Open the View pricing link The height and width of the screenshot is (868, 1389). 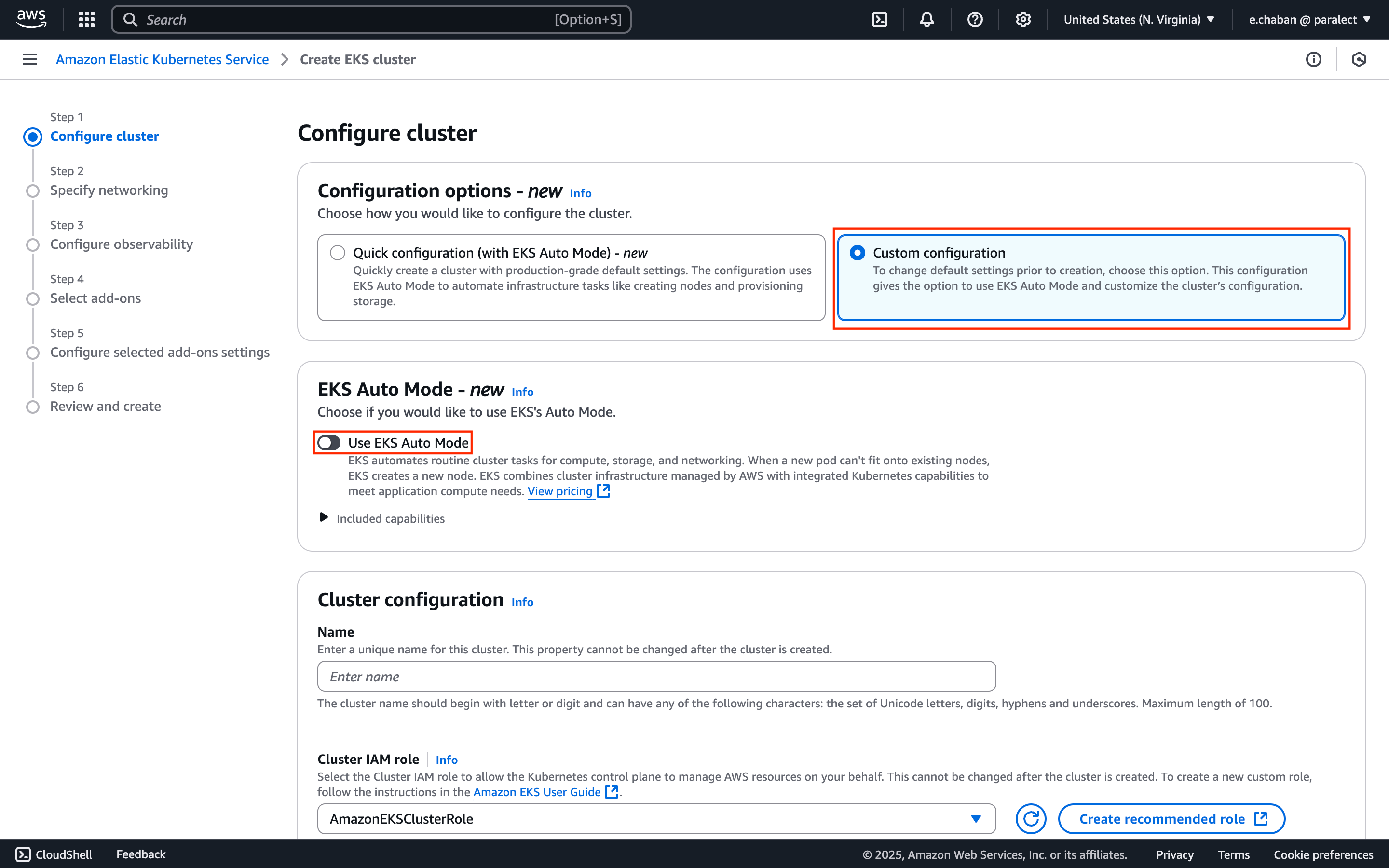pos(561,491)
